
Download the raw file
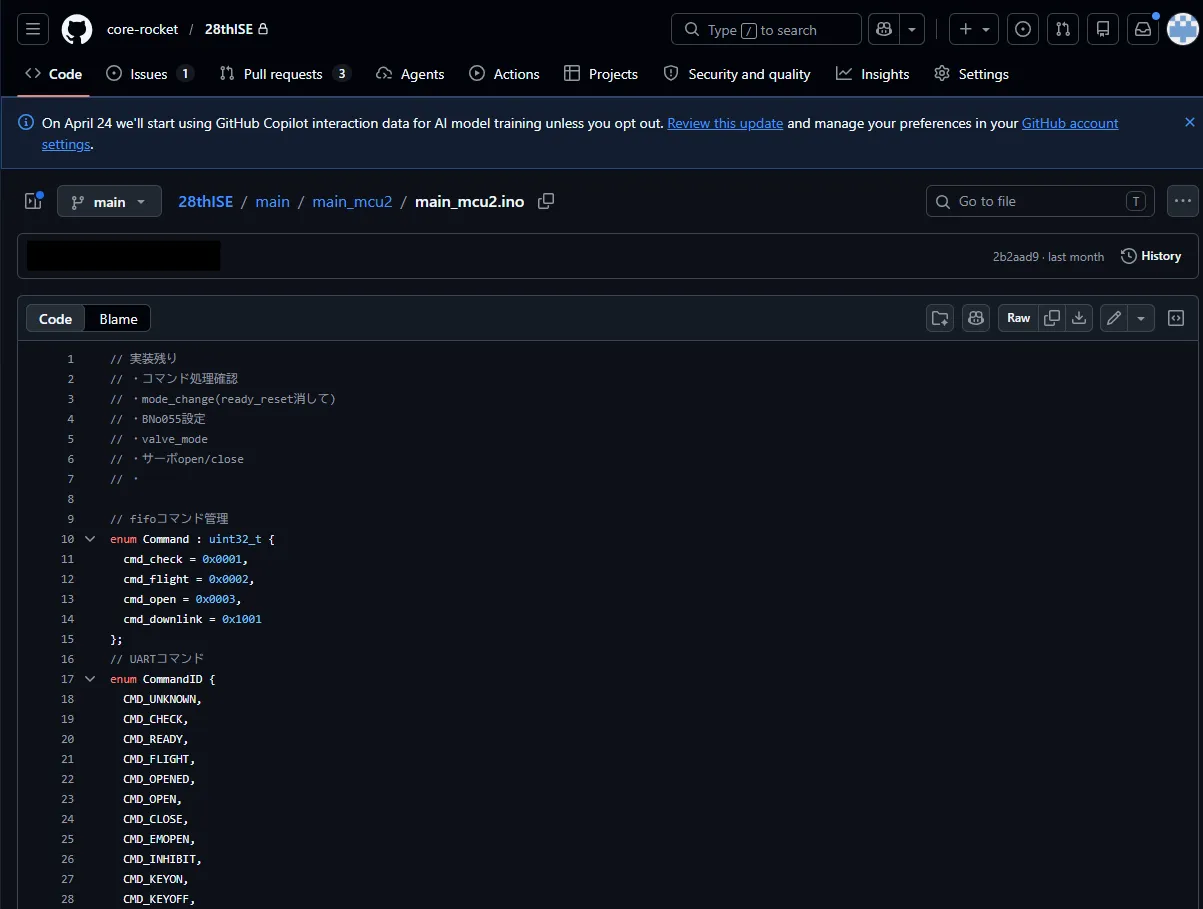point(1078,318)
